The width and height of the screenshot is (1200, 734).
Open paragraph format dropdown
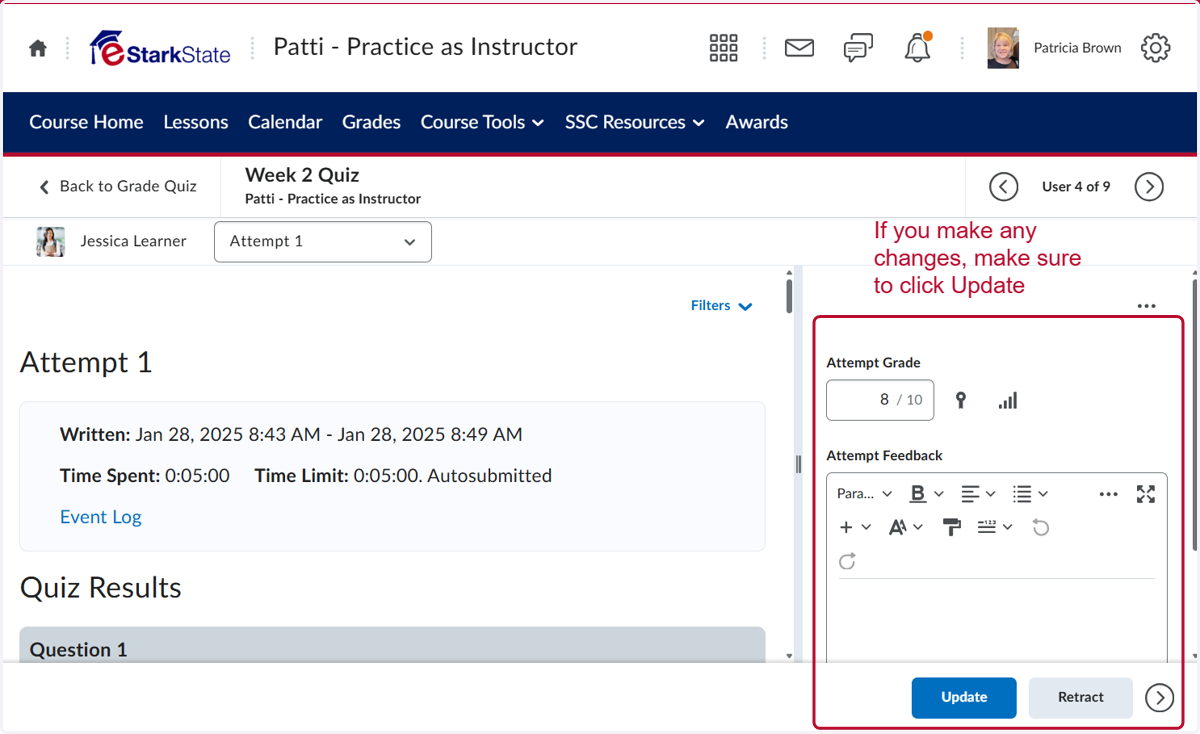click(x=865, y=494)
